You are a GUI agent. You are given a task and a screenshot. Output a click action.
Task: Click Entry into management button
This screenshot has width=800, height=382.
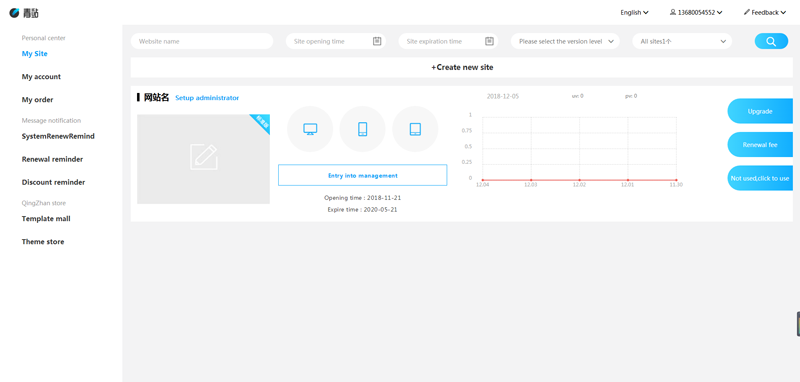[363, 175]
